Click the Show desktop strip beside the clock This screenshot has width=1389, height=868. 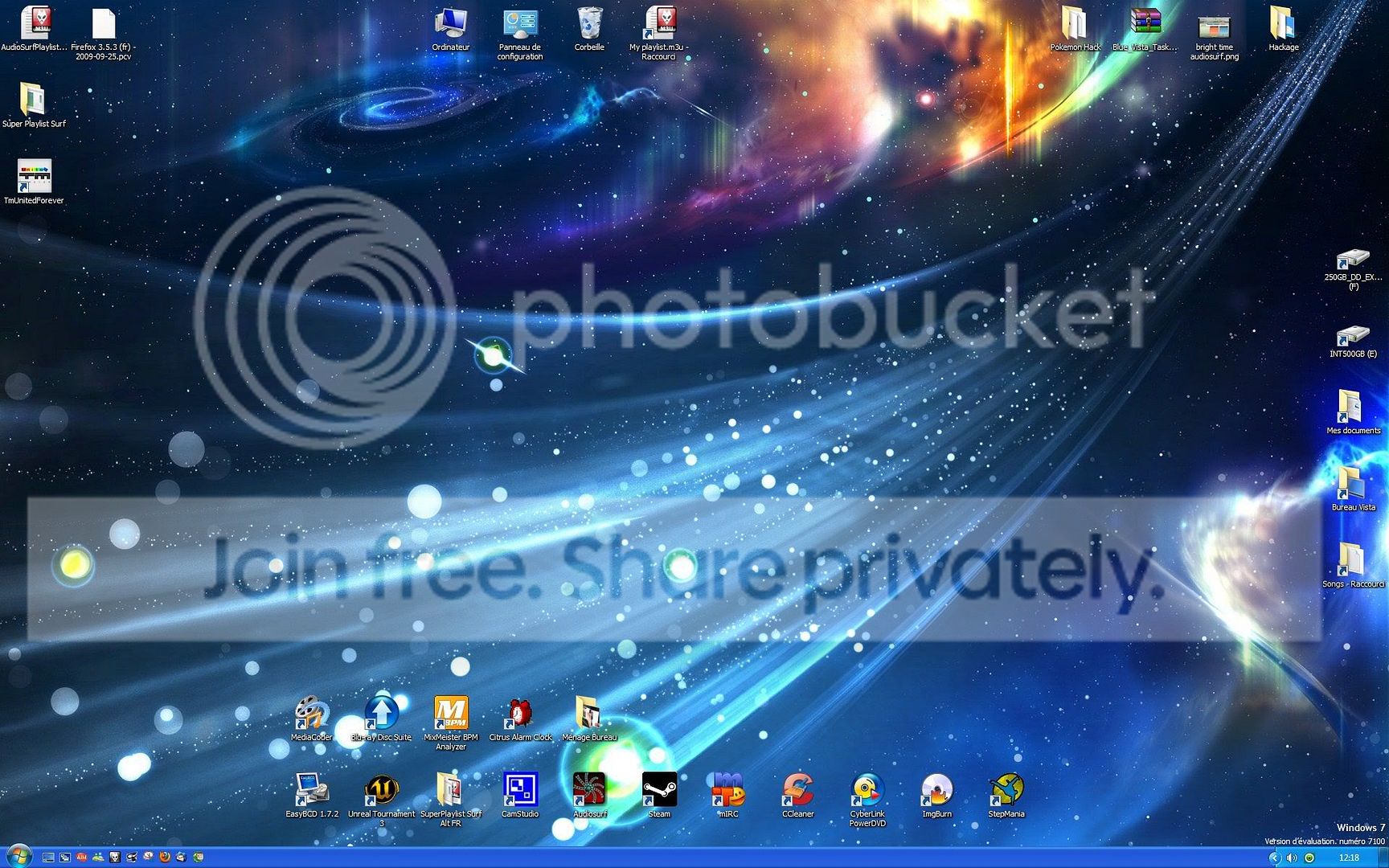pos(1383,858)
